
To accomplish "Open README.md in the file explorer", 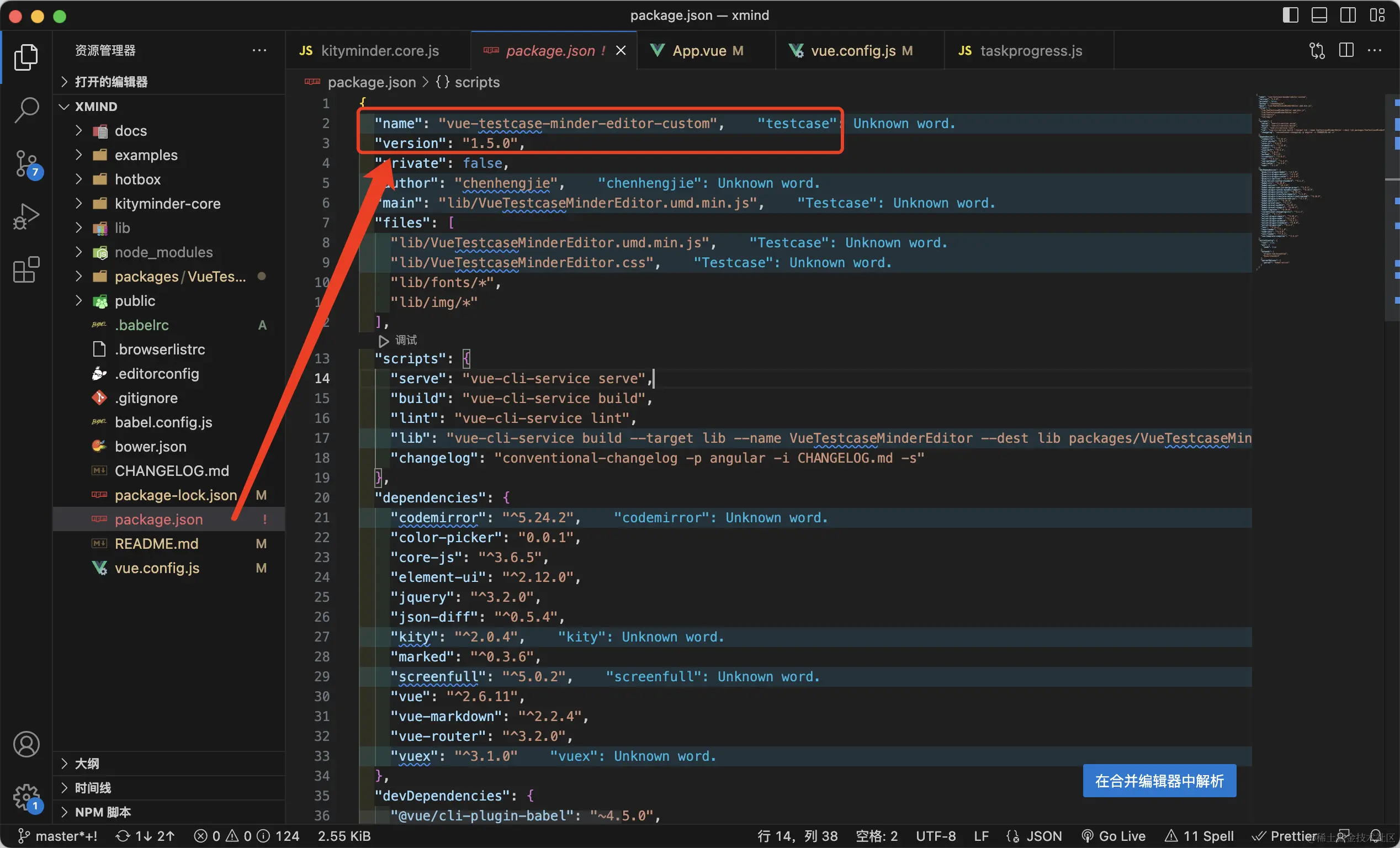I will tap(156, 543).
